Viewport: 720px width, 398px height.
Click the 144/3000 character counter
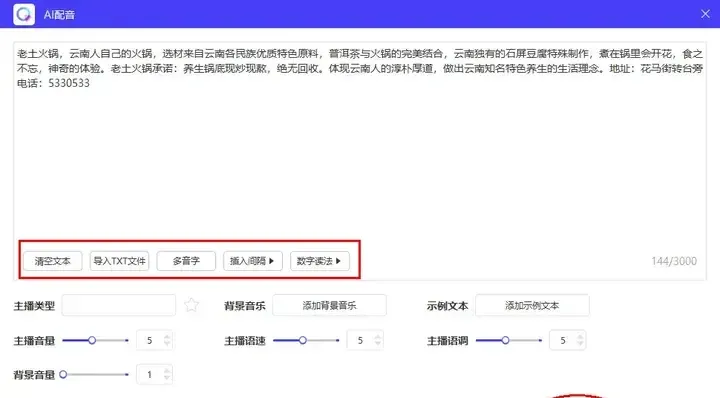point(674,261)
